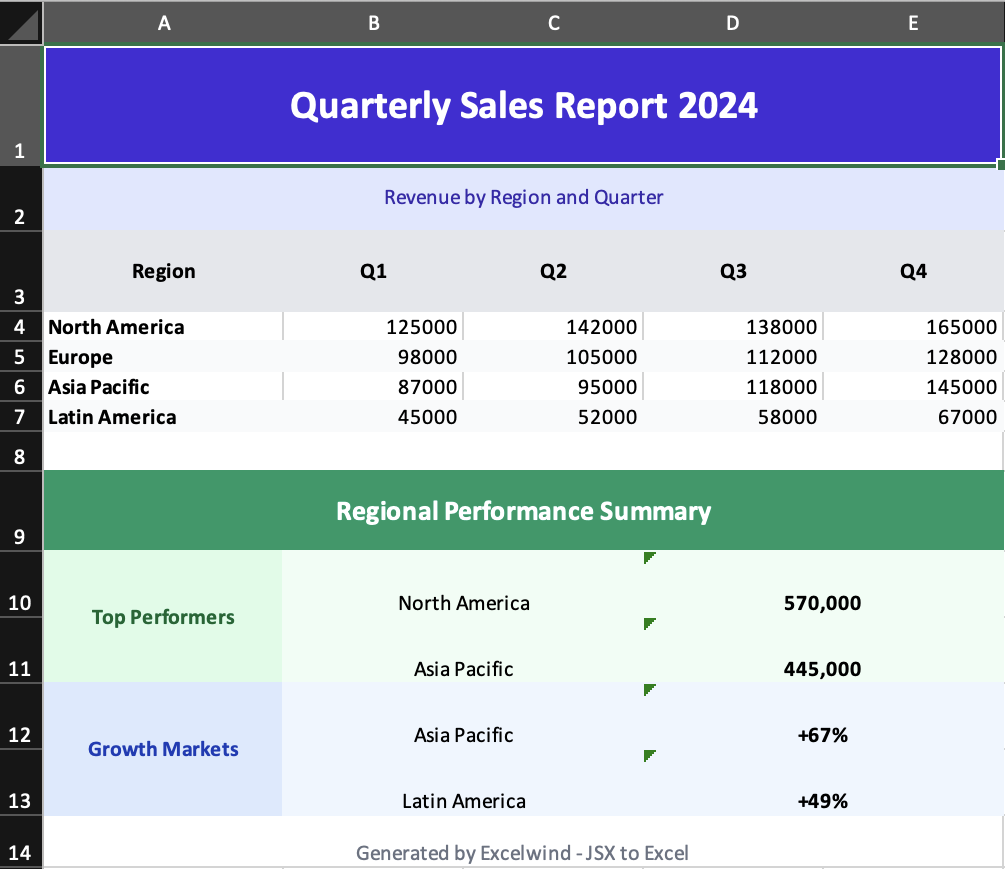
Task: Click the Q3 column heading cell
Action: click(733, 271)
